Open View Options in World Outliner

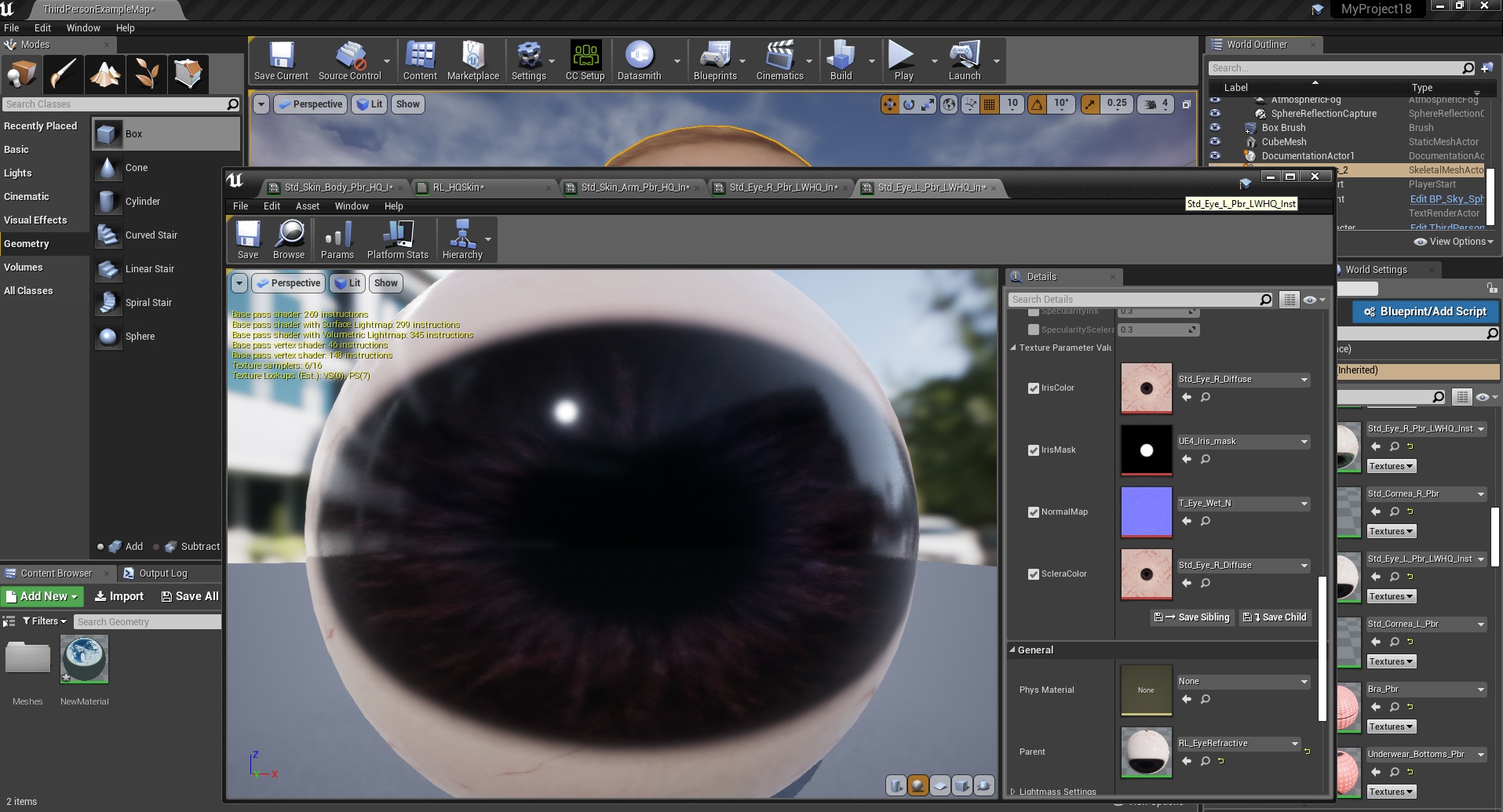point(1454,242)
